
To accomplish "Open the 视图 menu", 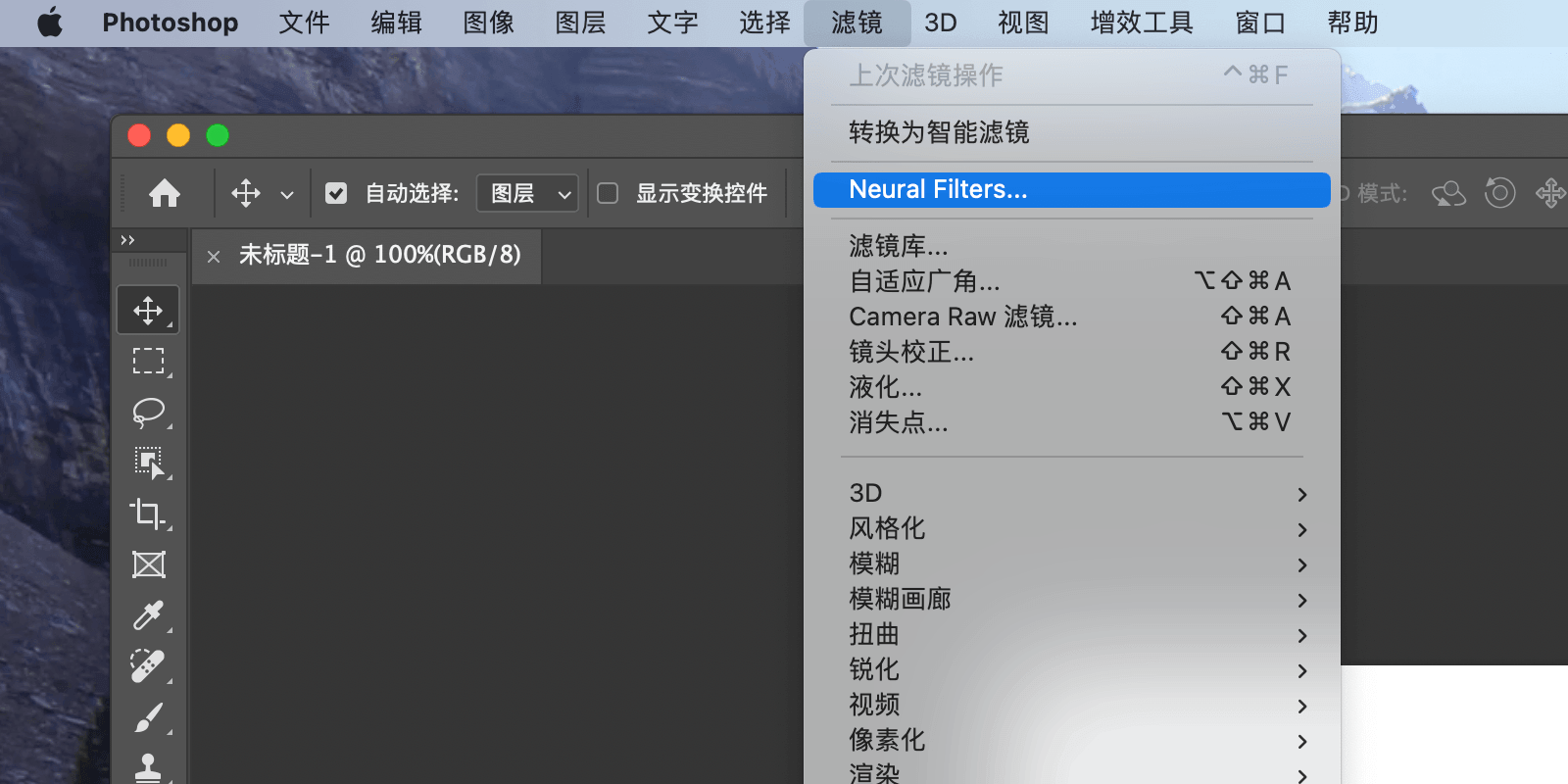I will (1023, 23).
